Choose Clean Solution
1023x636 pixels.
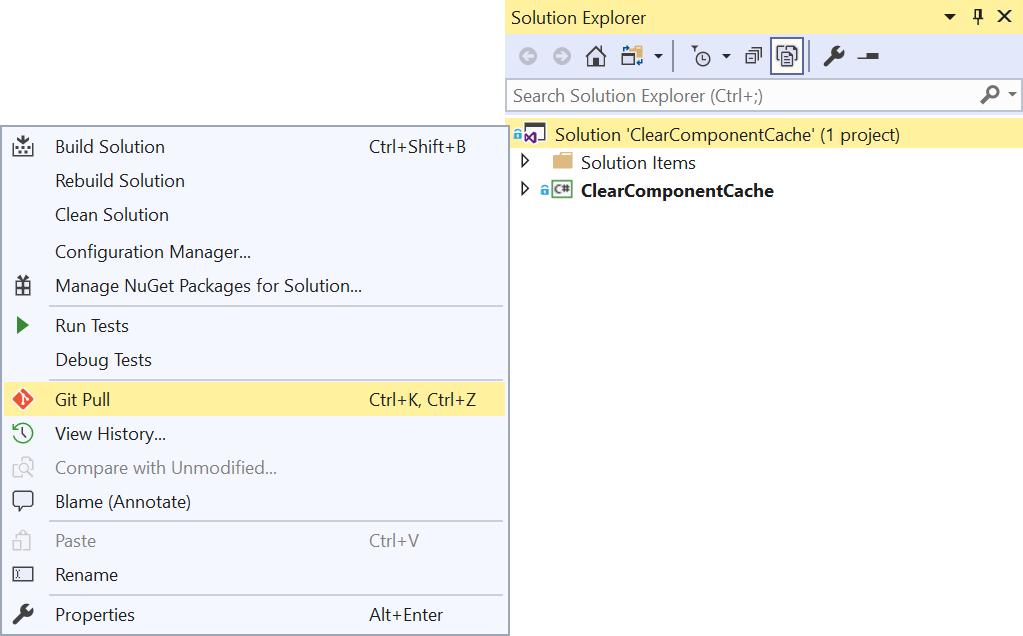pos(254,215)
